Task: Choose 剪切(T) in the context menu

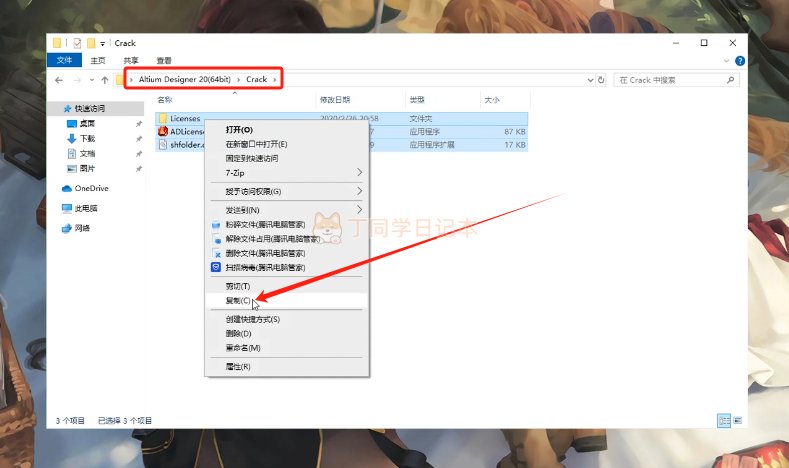Action: tap(287, 286)
